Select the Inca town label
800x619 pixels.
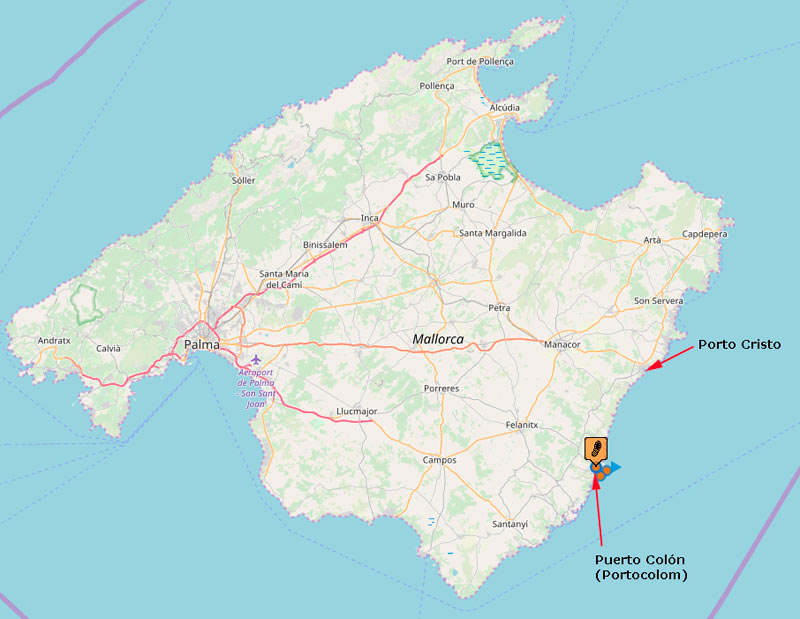tap(370, 218)
